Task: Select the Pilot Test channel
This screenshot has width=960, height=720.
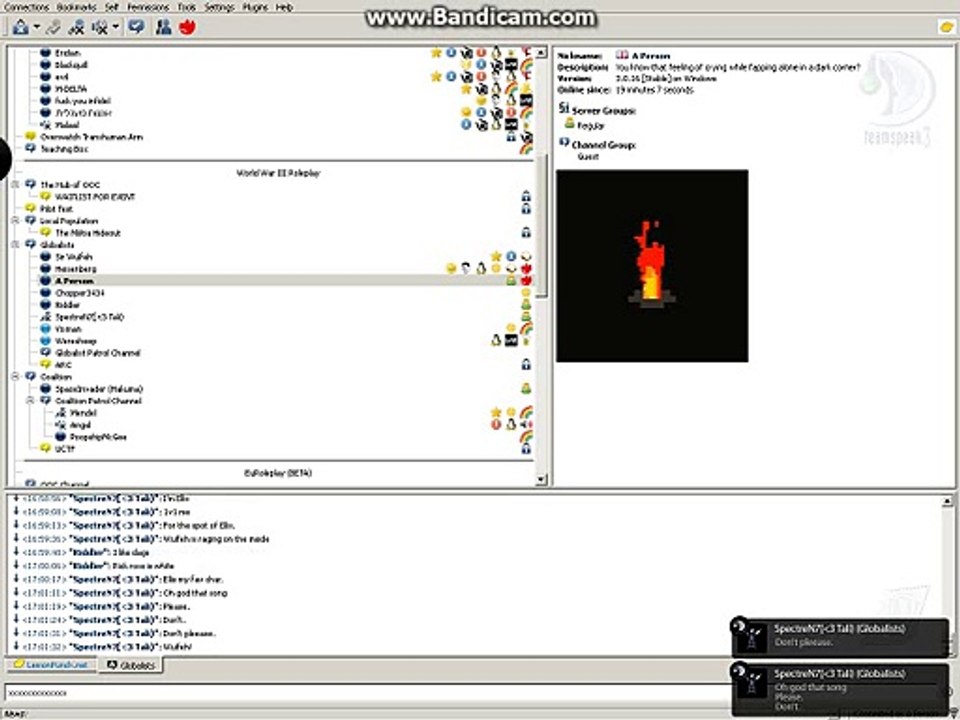Action: [x=56, y=209]
